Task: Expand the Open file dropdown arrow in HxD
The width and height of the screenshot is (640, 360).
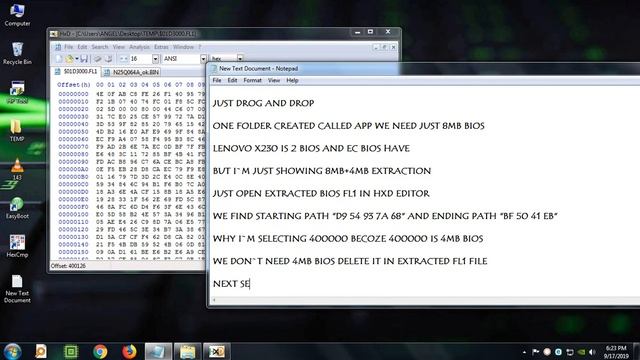Action: click(77, 59)
